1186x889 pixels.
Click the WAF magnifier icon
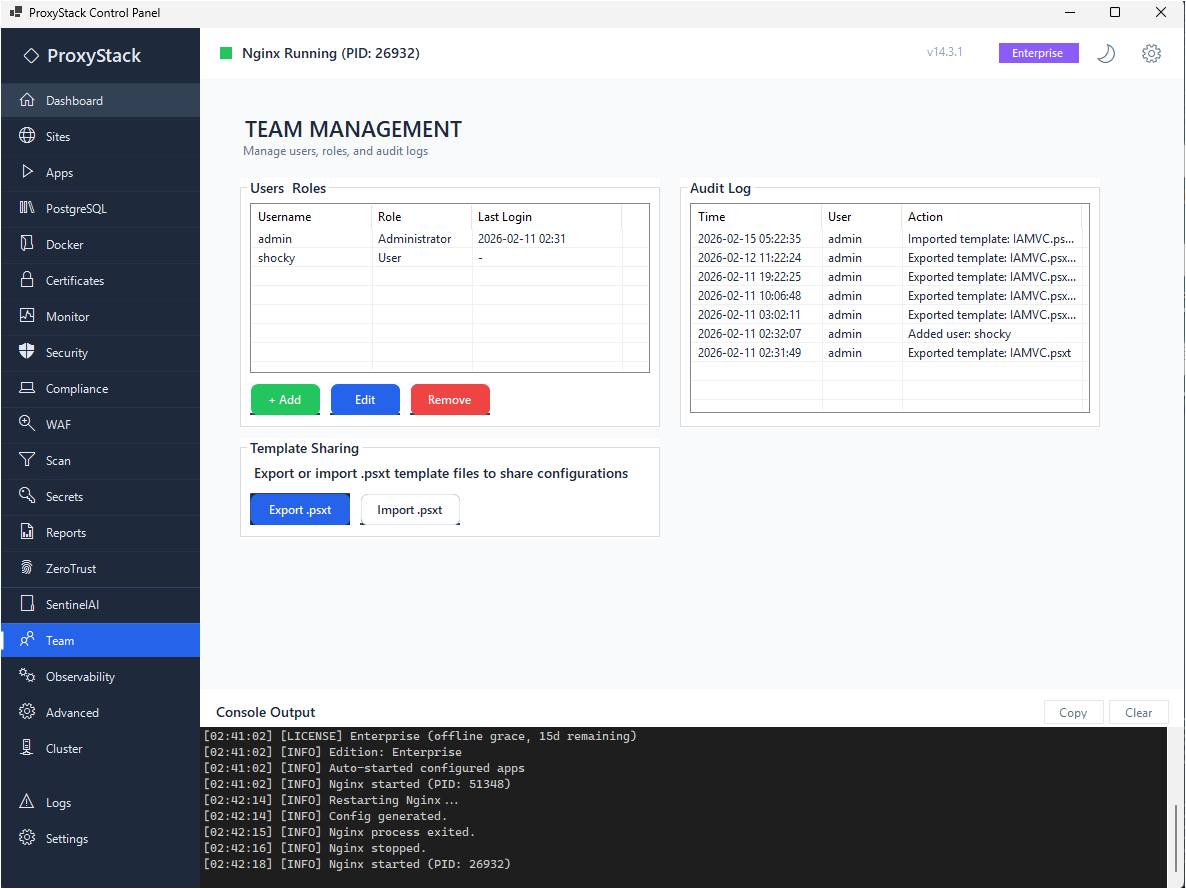click(27, 423)
